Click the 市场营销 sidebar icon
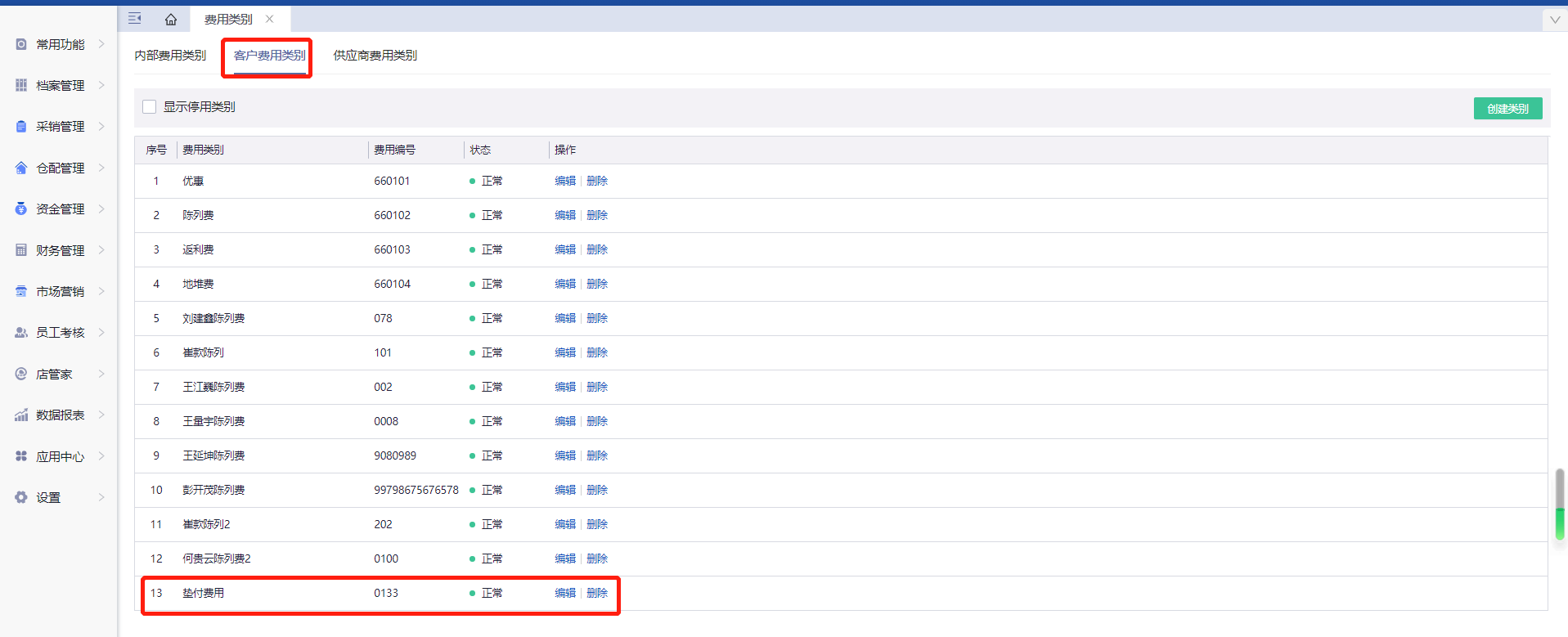 [21, 291]
